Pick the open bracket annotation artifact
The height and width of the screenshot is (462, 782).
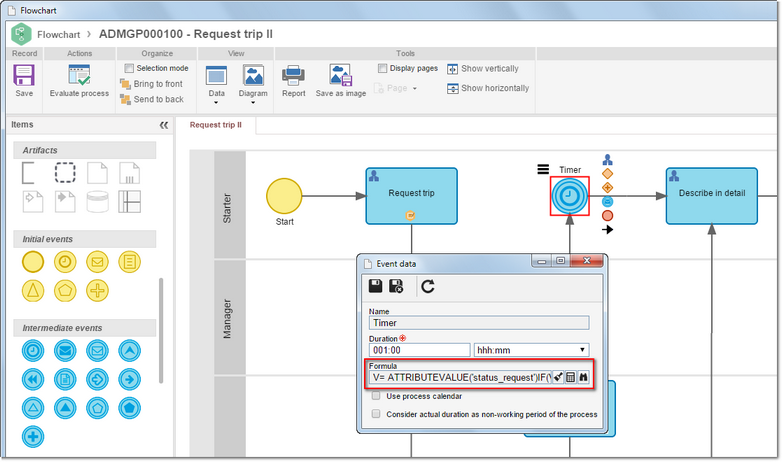tap(28, 173)
